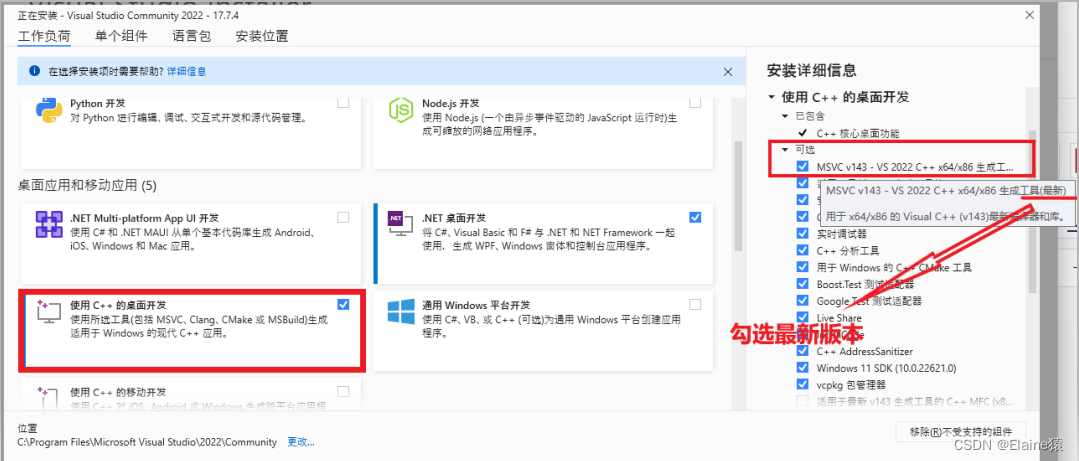Toggle the Windows 11 SDK (10.0.22621.0) checkbox

point(802,367)
